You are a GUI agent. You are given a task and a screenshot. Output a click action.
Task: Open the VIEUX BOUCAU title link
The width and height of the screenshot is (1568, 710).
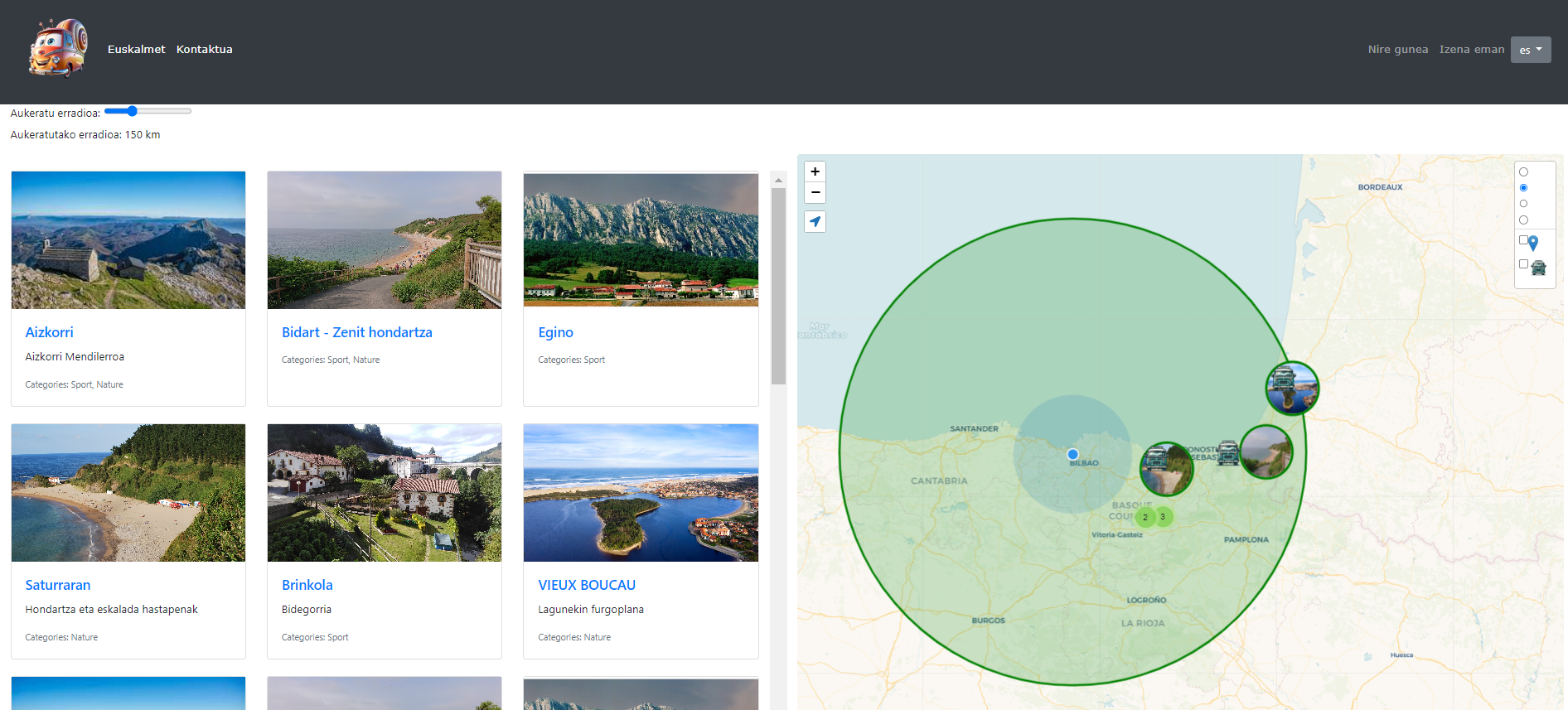point(587,585)
